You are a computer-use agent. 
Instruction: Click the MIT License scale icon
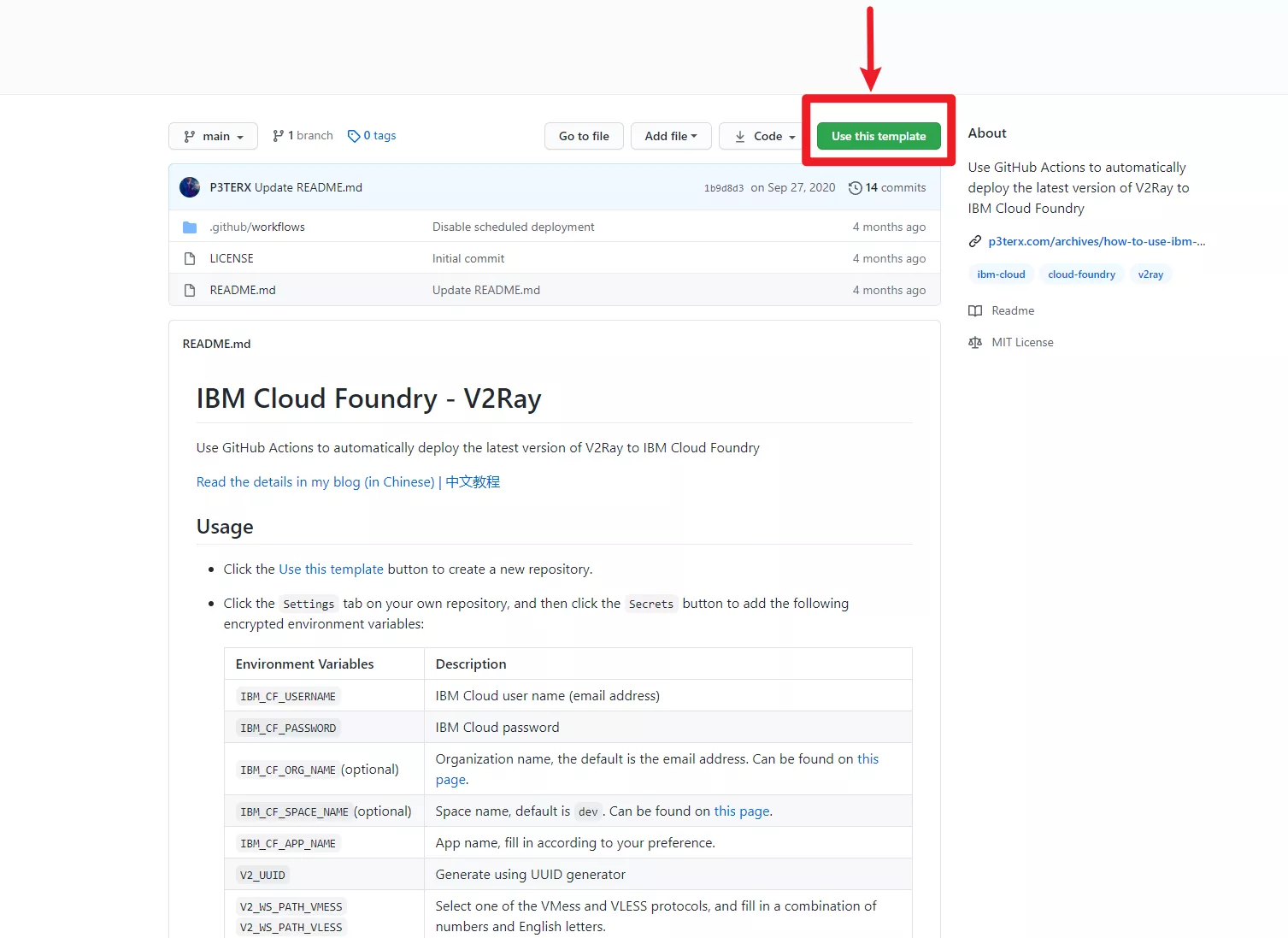tap(975, 342)
